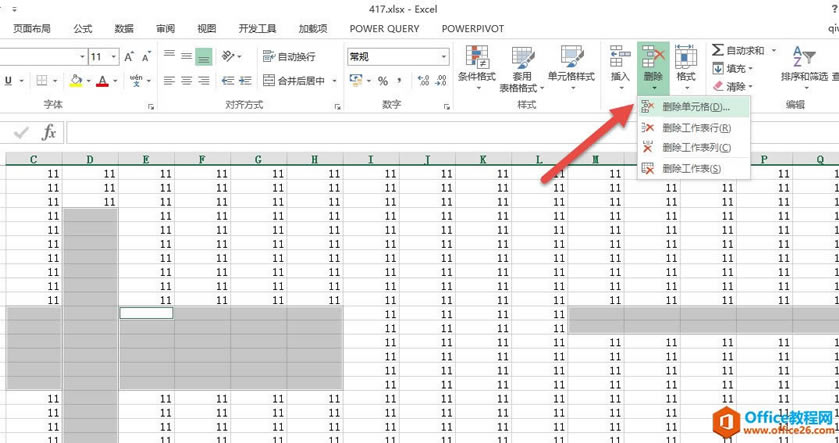Image resolution: width=839 pixels, height=443 pixels.
Task: Click the increase font size icon
Action: (131, 57)
